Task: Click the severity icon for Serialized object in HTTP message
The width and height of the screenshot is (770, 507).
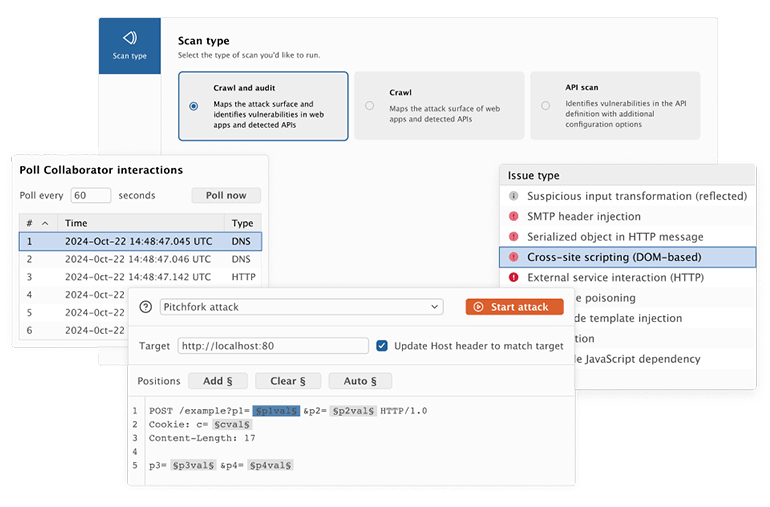Action: pyautogui.click(x=514, y=237)
